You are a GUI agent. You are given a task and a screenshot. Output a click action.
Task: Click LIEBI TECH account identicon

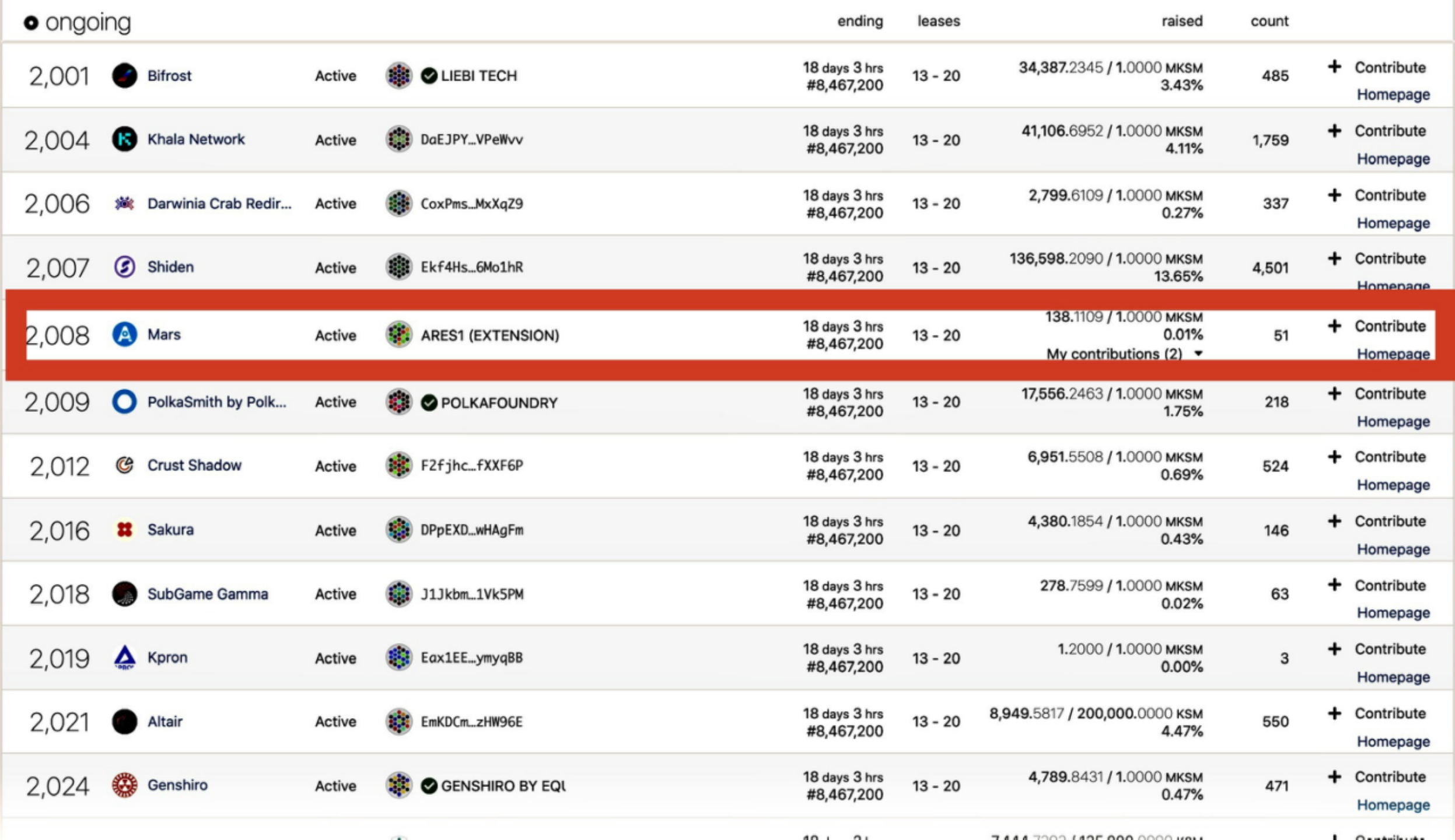(399, 76)
